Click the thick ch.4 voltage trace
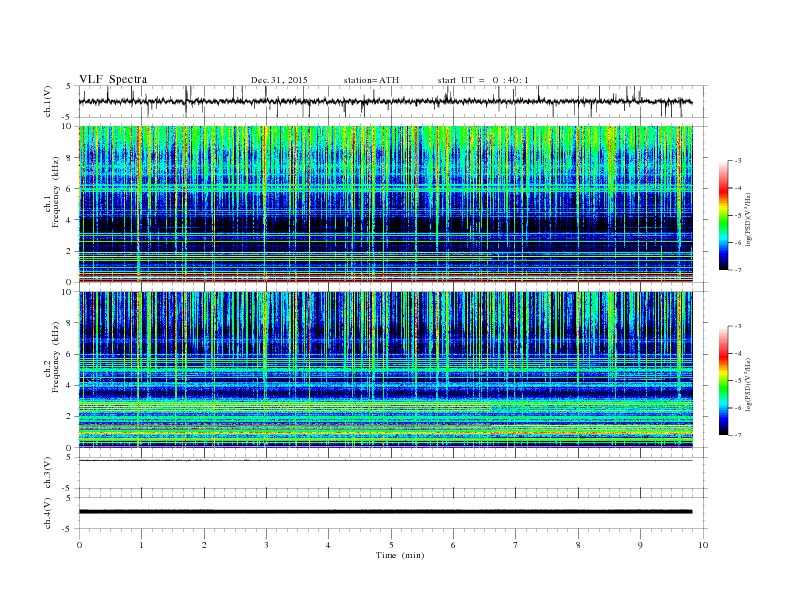 click(x=385, y=512)
